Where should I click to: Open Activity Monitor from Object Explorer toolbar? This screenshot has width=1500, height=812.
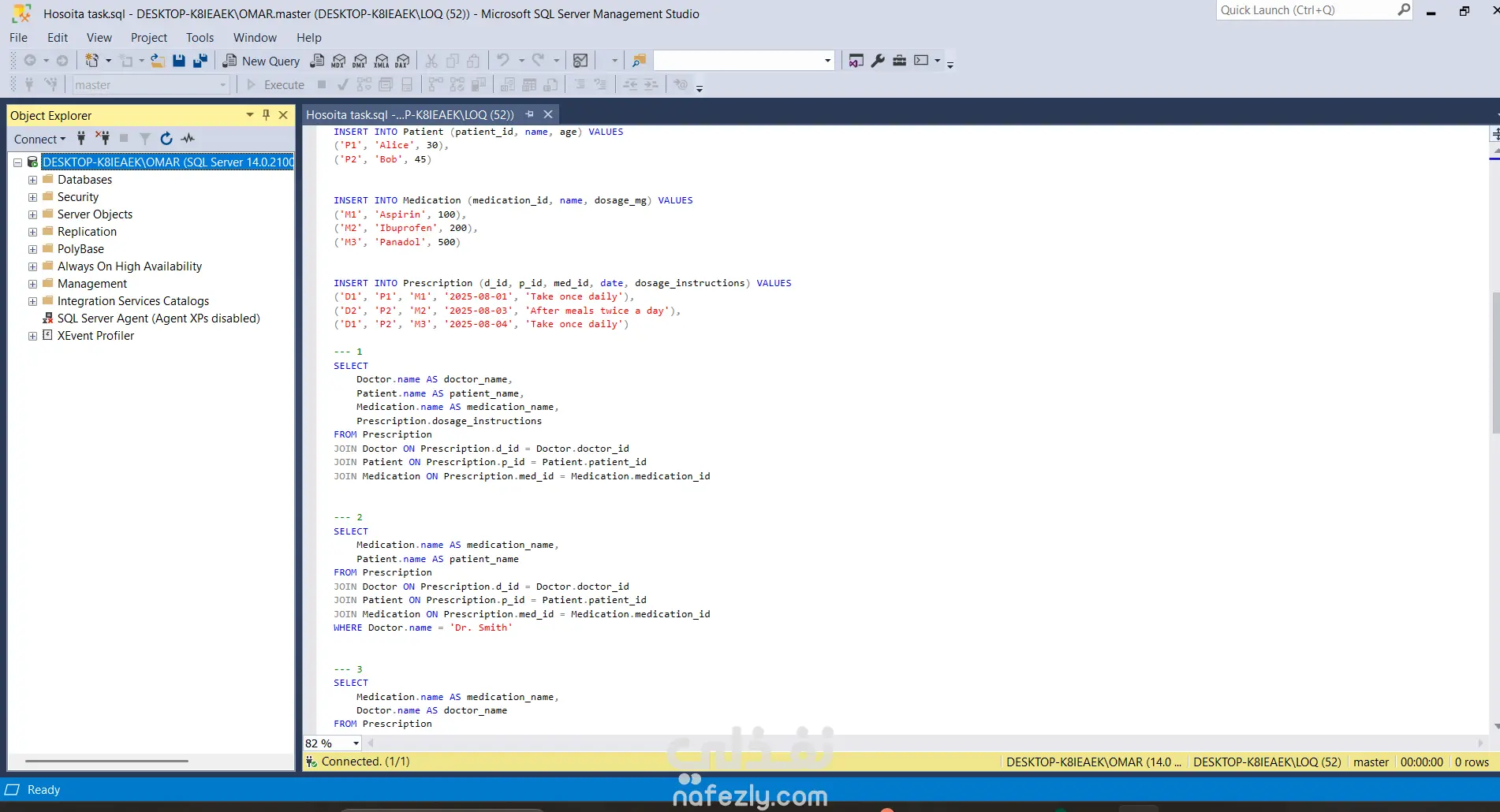188,139
